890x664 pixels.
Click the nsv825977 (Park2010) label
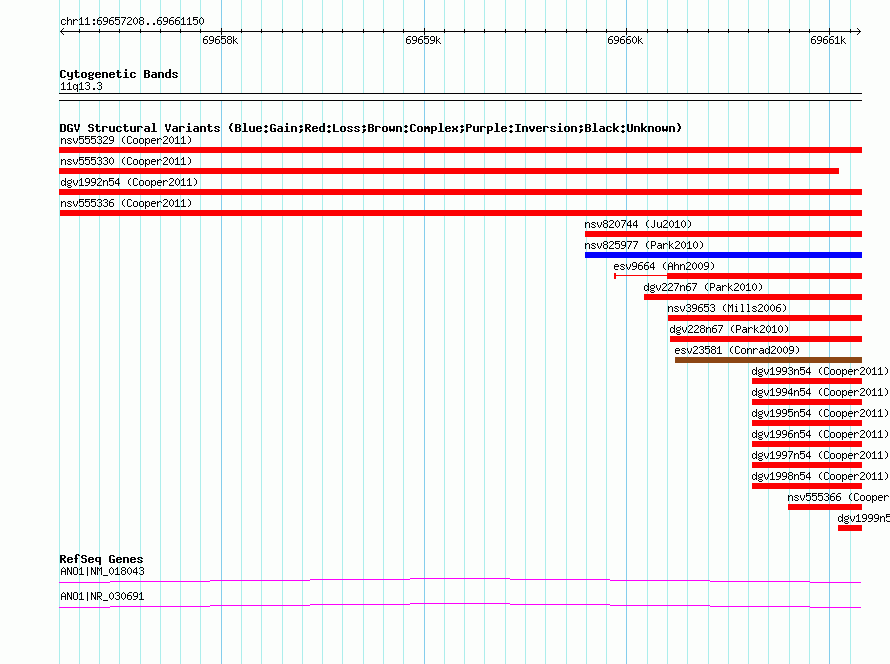point(644,245)
